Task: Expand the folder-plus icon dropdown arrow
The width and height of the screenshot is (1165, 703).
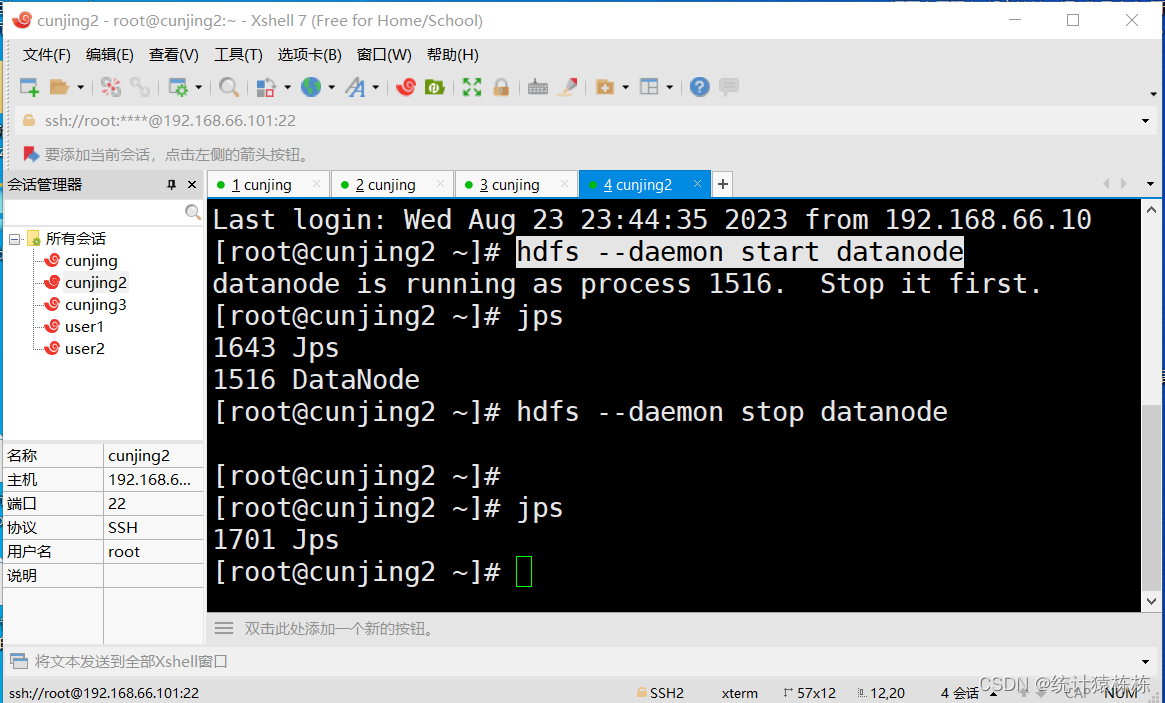Action: (625, 88)
